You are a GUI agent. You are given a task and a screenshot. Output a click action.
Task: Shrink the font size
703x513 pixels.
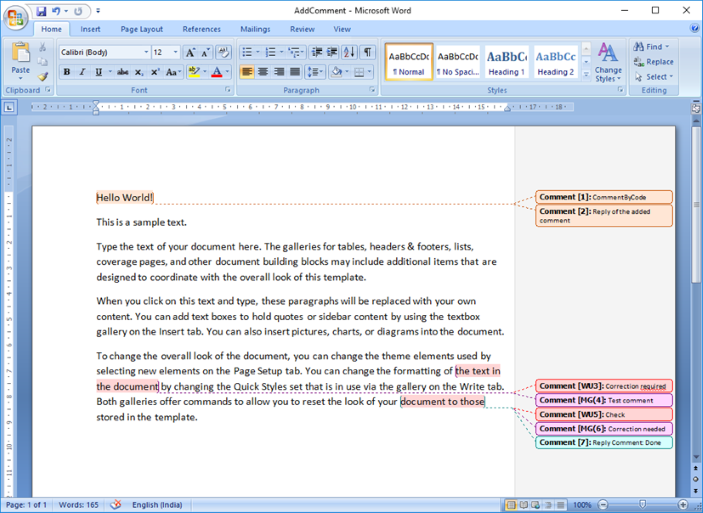tap(205, 52)
